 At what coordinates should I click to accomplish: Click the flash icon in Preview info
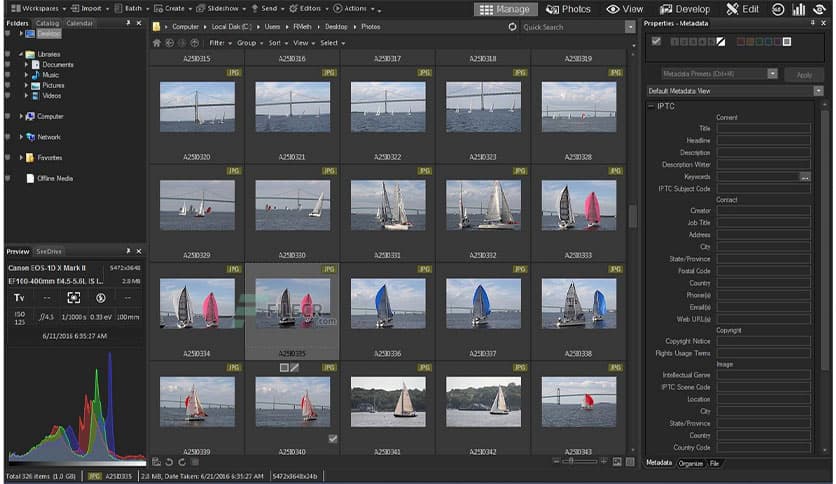click(x=100, y=298)
